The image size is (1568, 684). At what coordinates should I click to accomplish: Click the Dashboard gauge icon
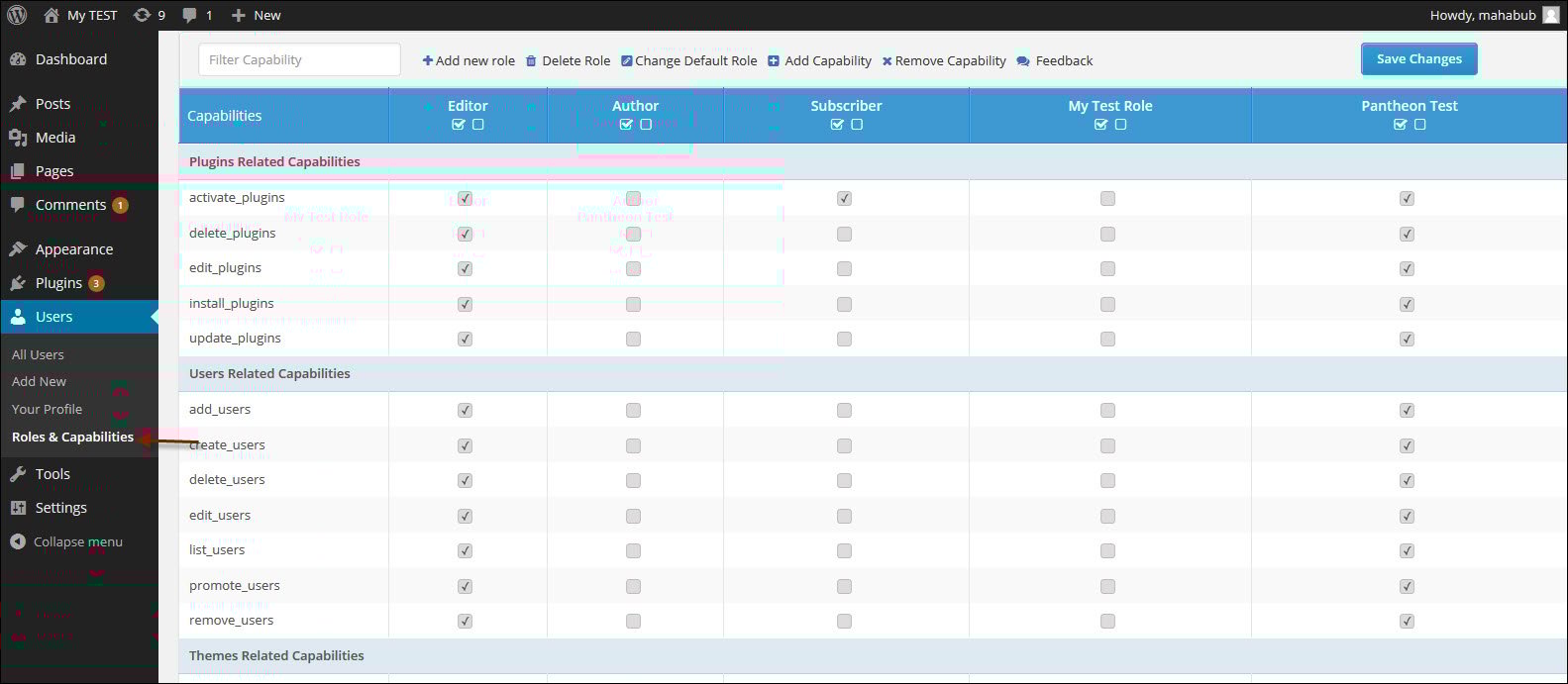point(18,59)
